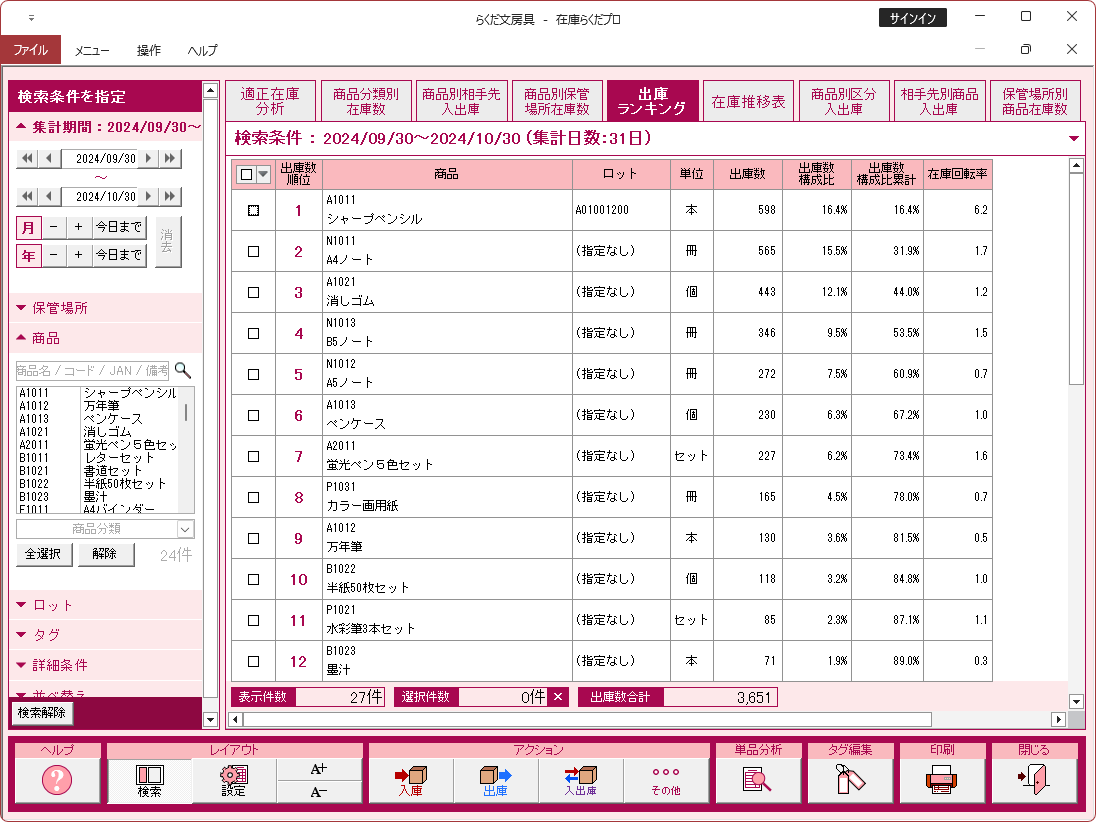Expand the ロット filter section
The image size is (1096, 822).
coord(53,605)
